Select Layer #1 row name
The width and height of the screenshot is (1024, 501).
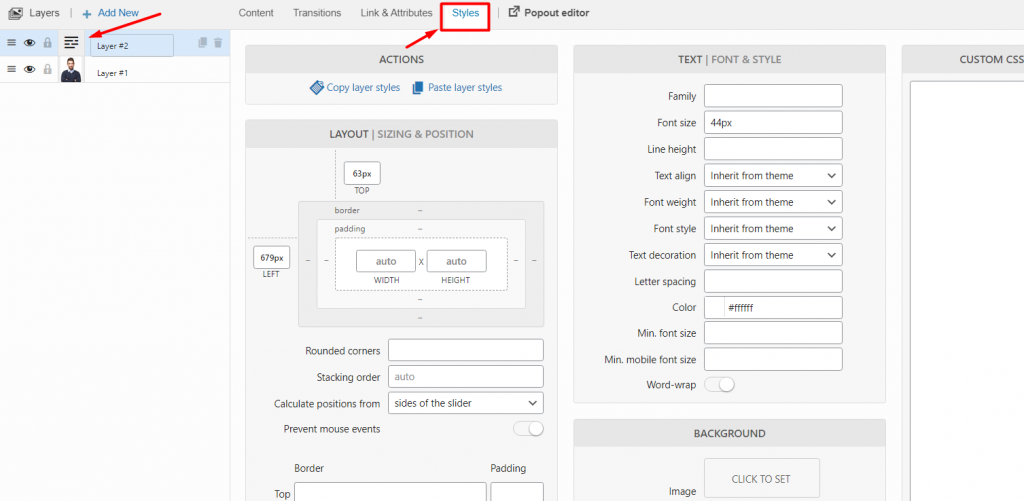pyautogui.click(x=112, y=73)
